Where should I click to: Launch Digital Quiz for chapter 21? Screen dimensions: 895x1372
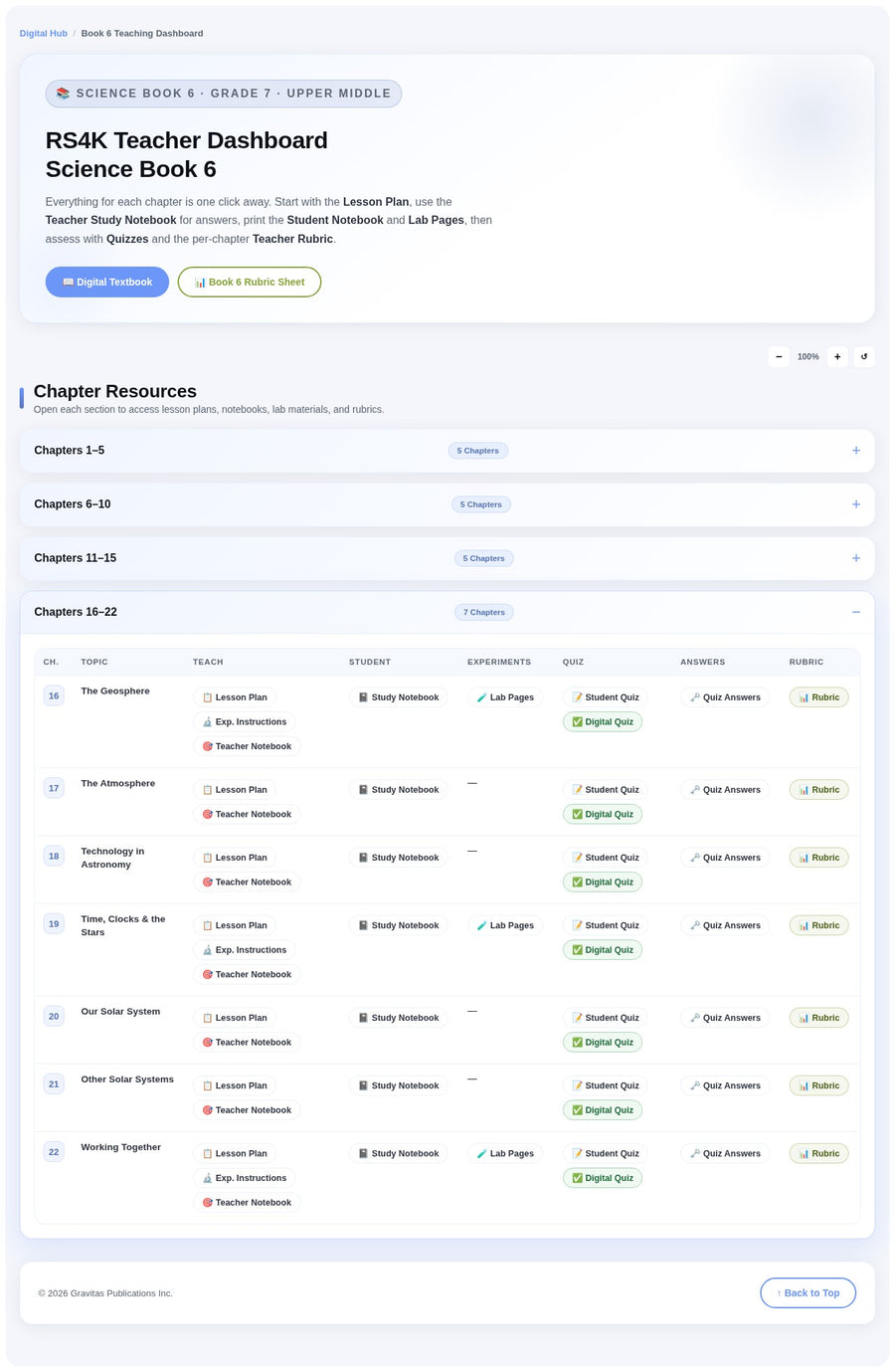[603, 1109]
